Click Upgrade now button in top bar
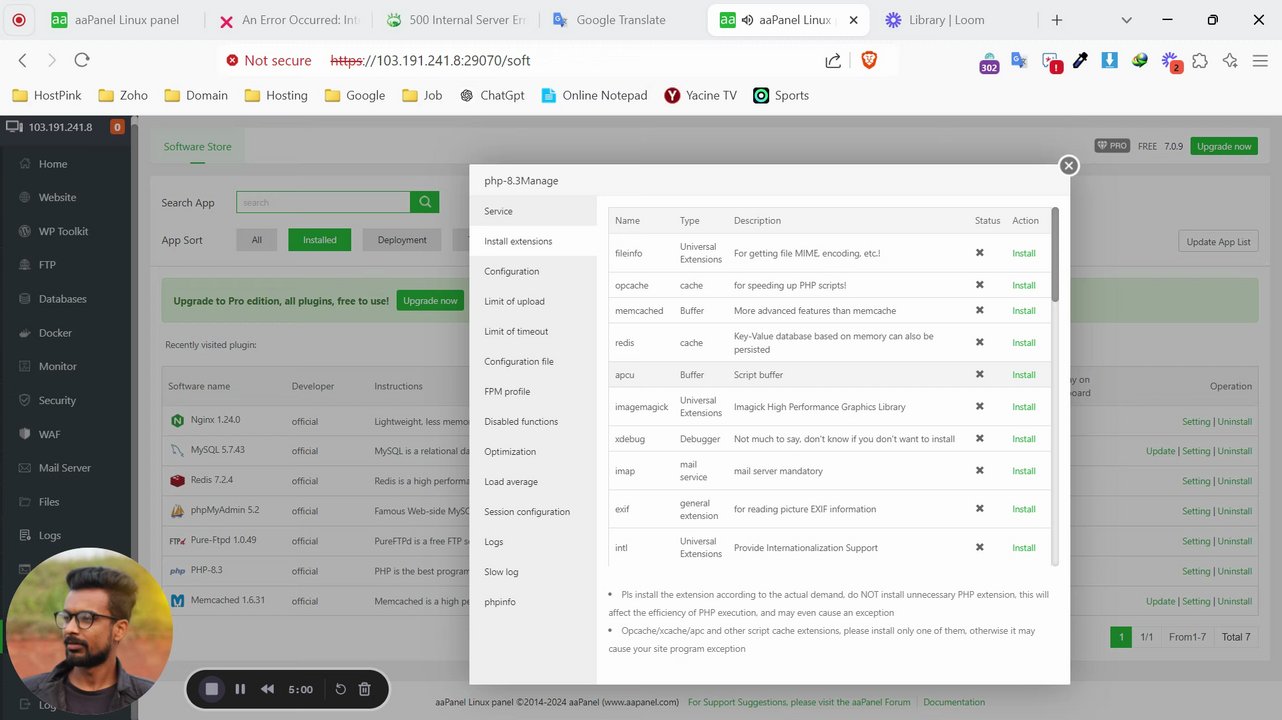 coord(1224,146)
